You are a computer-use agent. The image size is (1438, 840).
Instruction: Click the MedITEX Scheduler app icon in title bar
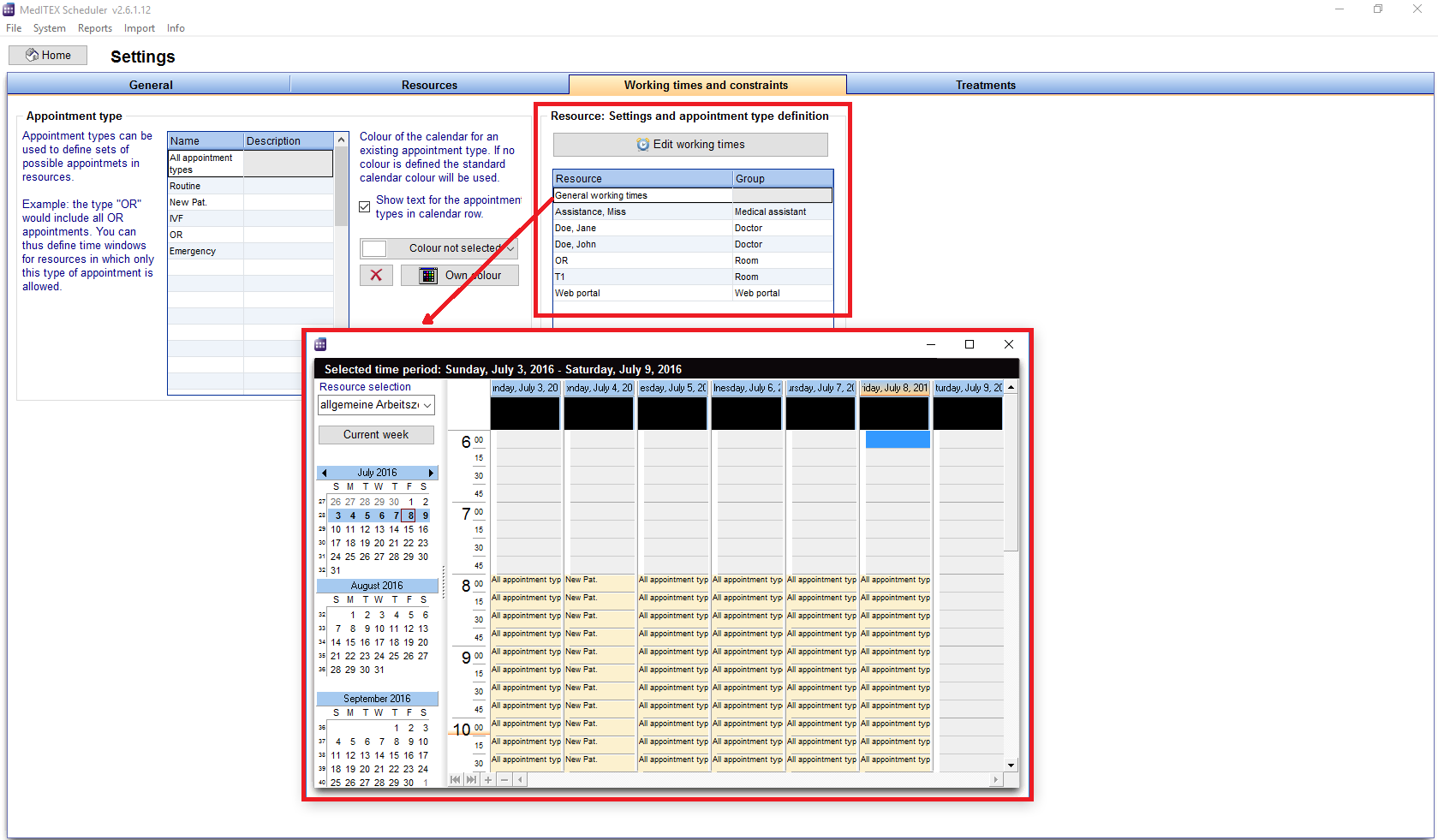point(9,9)
